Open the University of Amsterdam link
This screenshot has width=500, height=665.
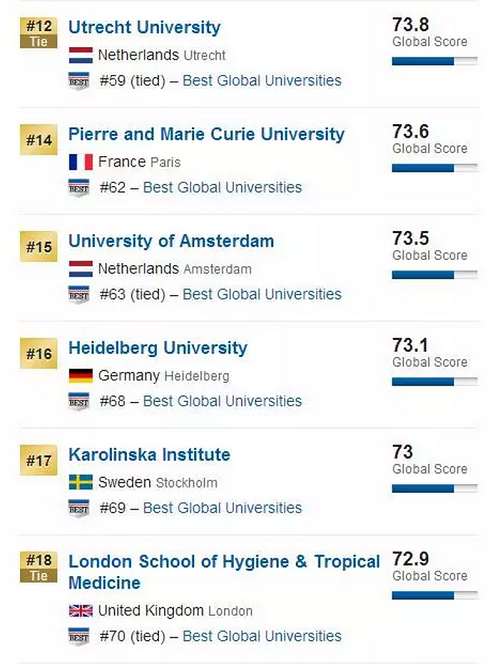pyautogui.click(x=171, y=241)
